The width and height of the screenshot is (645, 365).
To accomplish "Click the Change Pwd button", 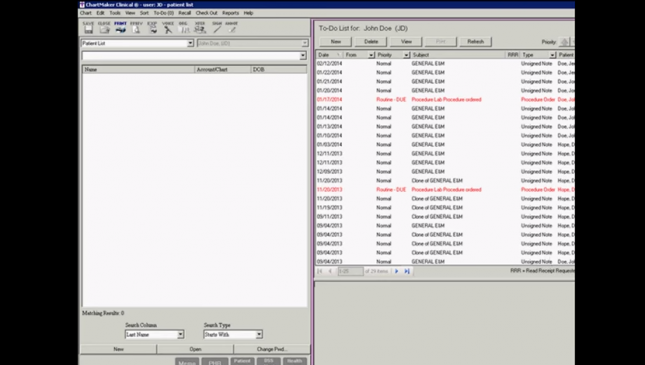I will pos(272,349).
